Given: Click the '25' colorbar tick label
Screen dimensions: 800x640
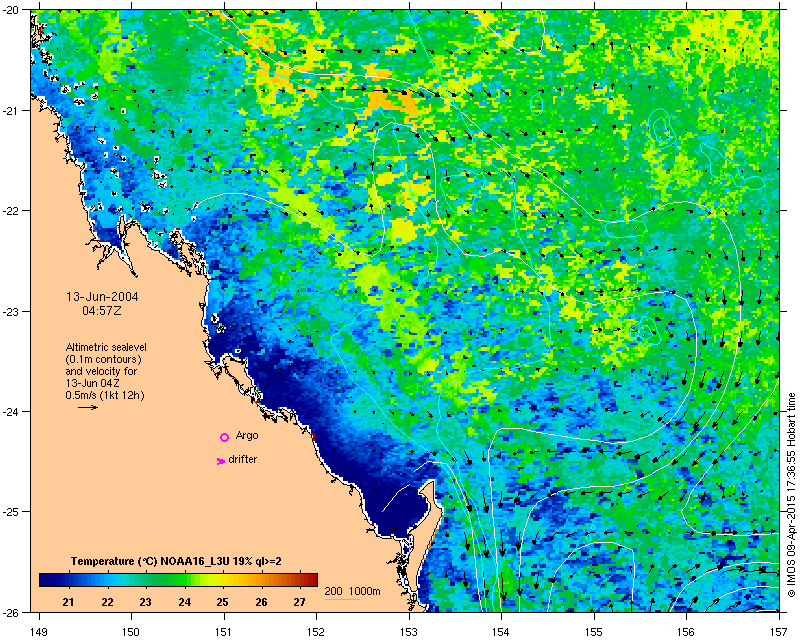Looking at the screenshot, I should coord(222,602).
